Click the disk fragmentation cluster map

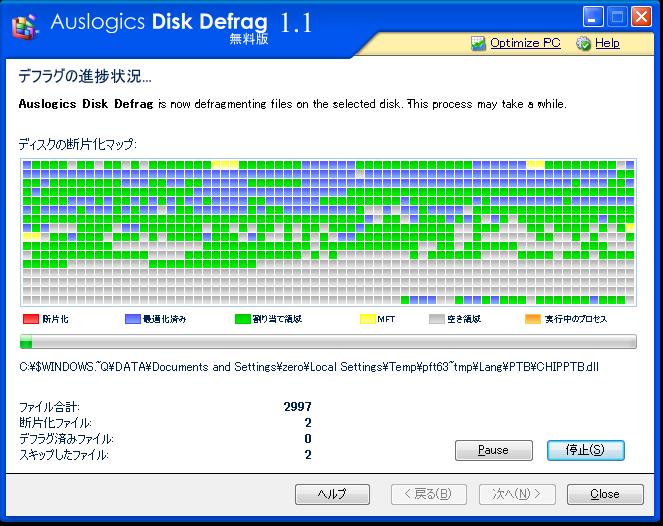pyautogui.click(x=328, y=232)
